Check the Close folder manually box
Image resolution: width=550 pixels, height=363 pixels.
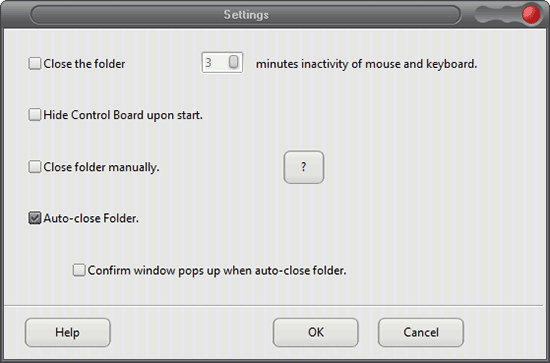34,167
